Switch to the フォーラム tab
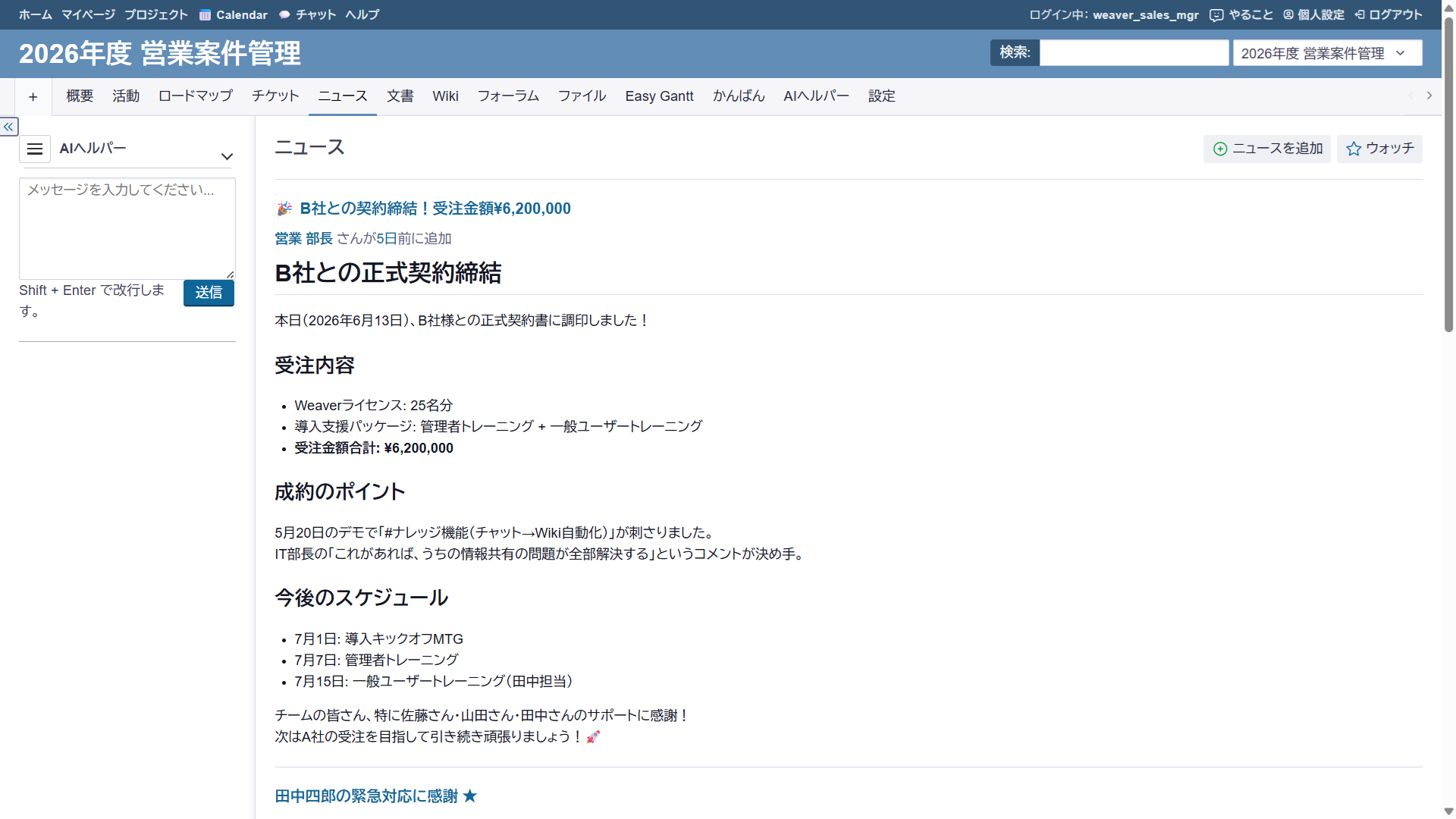Image resolution: width=1456 pixels, height=819 pixels. tap(508, 96)
